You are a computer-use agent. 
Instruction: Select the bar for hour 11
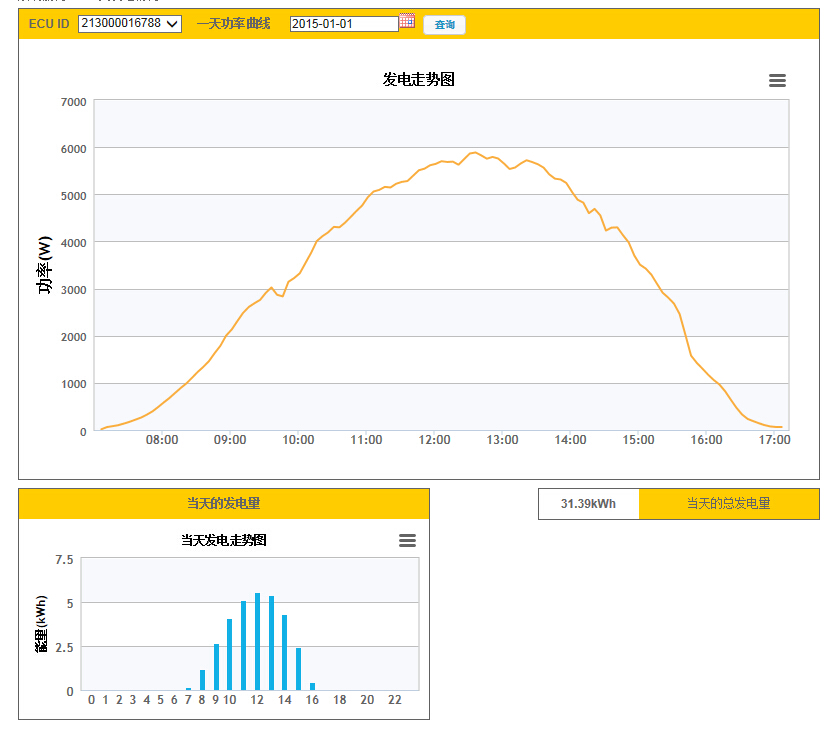point(243,646)
